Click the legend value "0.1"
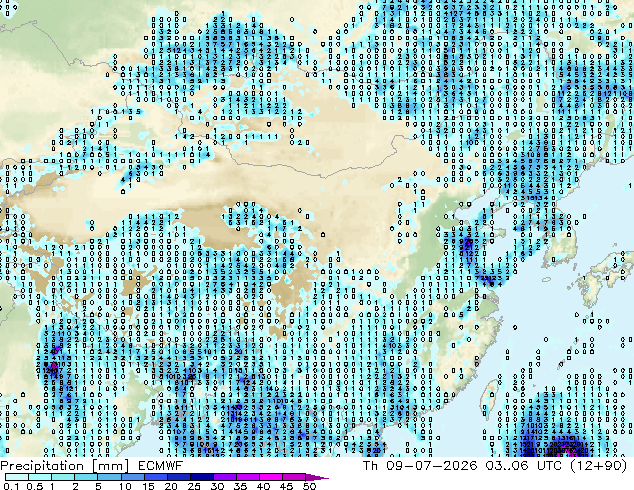Screen dimensions: 634x490 coord(11,486)
